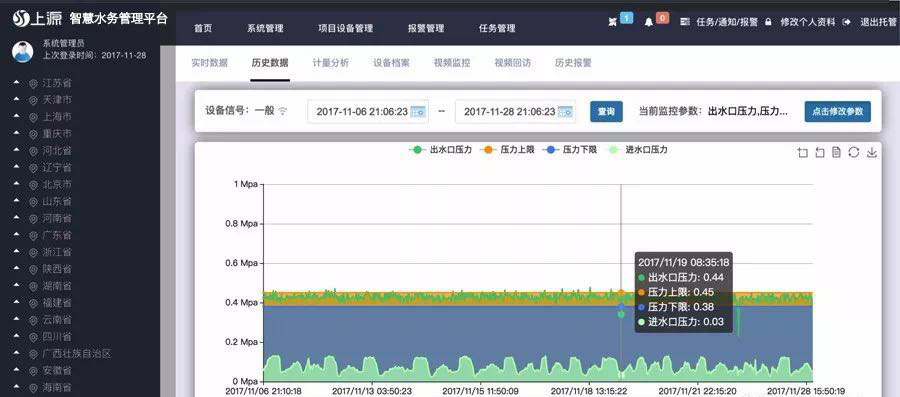
Task: Click the 2017/11/13 03:50:23 axis label
Action: [373, 391]
